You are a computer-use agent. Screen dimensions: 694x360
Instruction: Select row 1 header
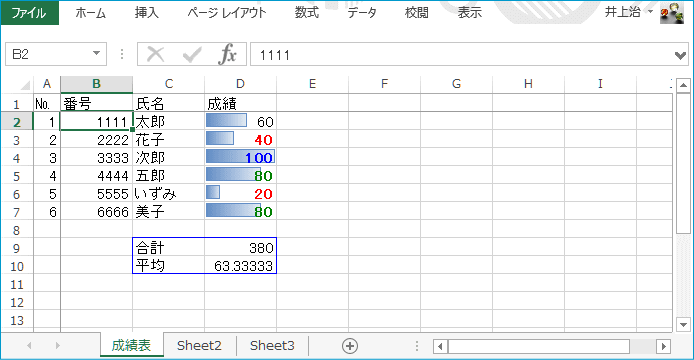click(16, 104)
